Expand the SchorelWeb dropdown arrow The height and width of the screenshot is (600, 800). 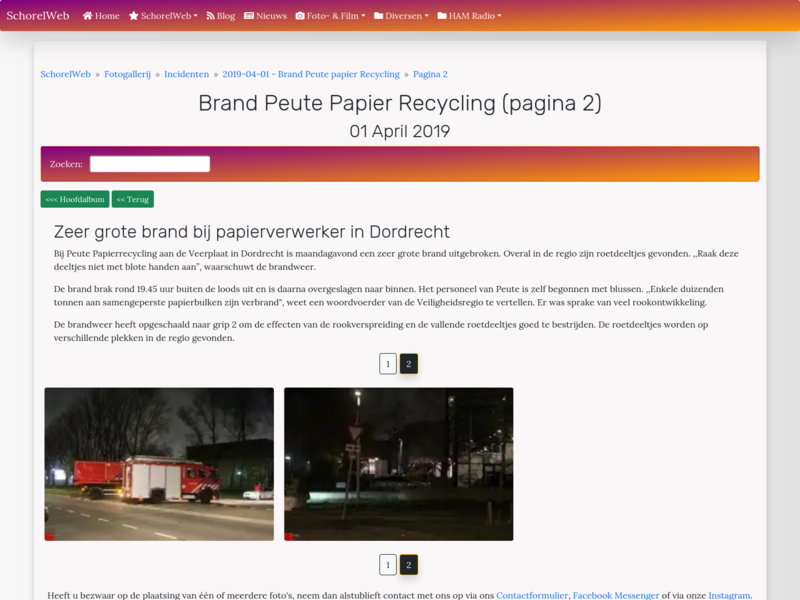tap(195, 16)
